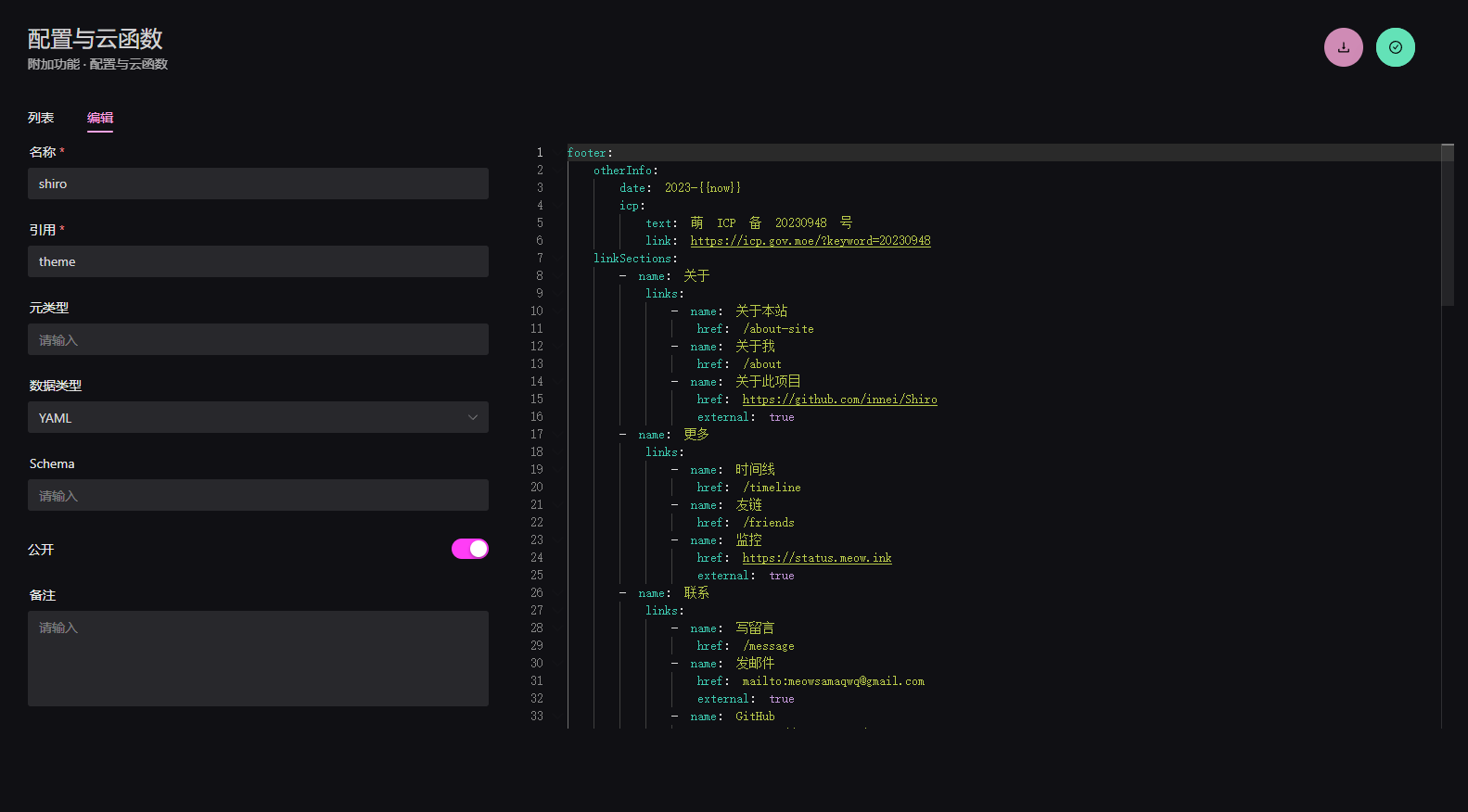The image size is (1468, 812).
Task: Focus the 引用 field containing theme
Action: tap(258, 261)
